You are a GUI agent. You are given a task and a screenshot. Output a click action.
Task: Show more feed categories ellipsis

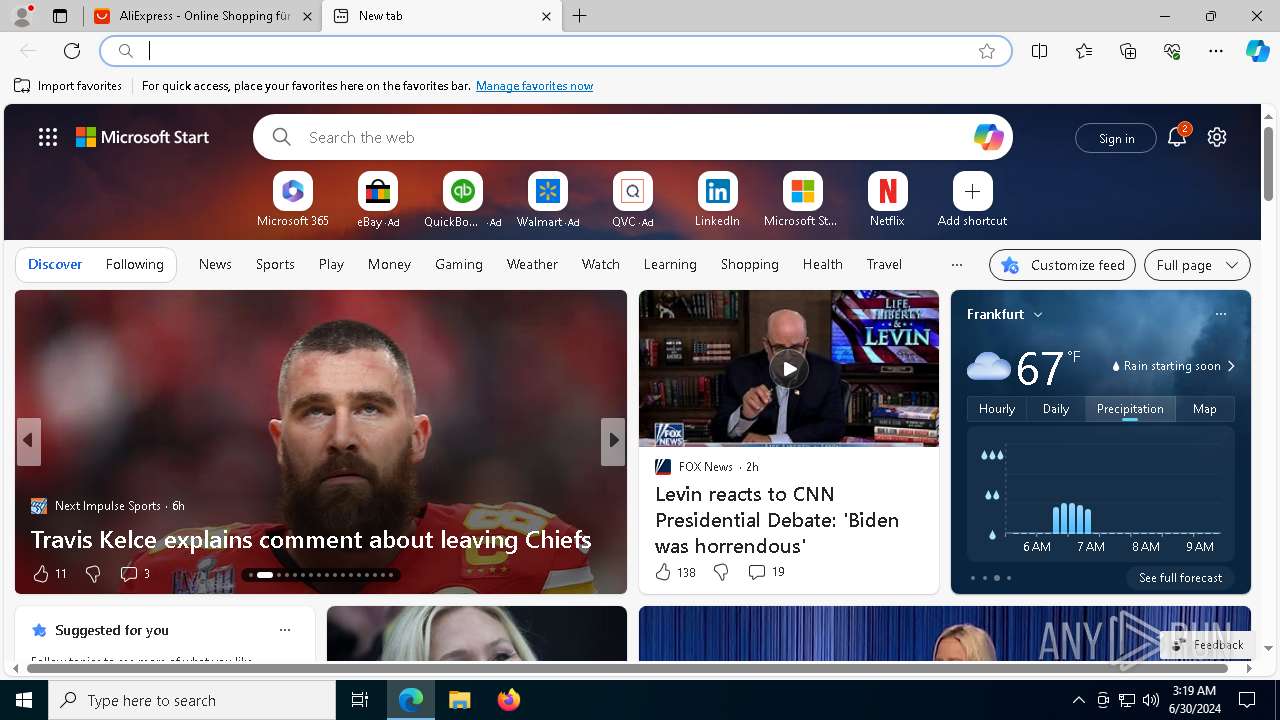click(956, 265)
